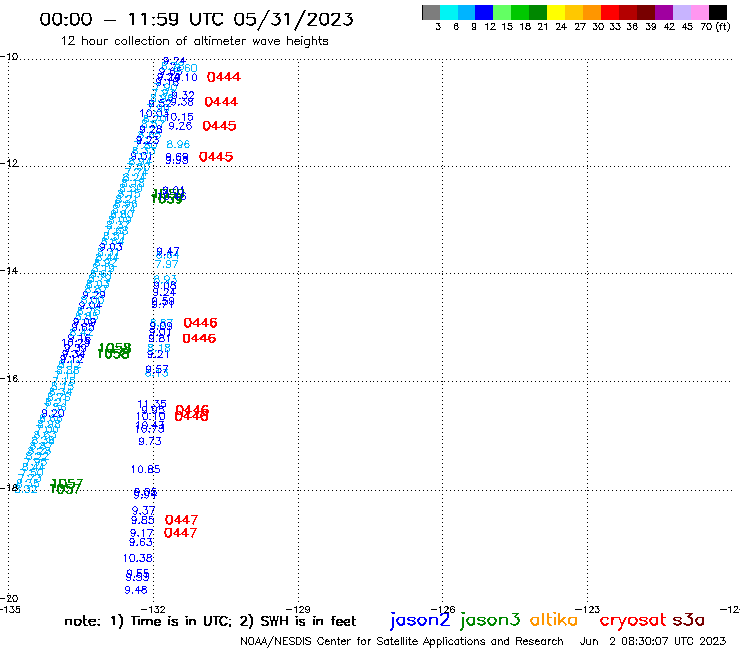Click the light blue value 8.96

coord(178,144)
